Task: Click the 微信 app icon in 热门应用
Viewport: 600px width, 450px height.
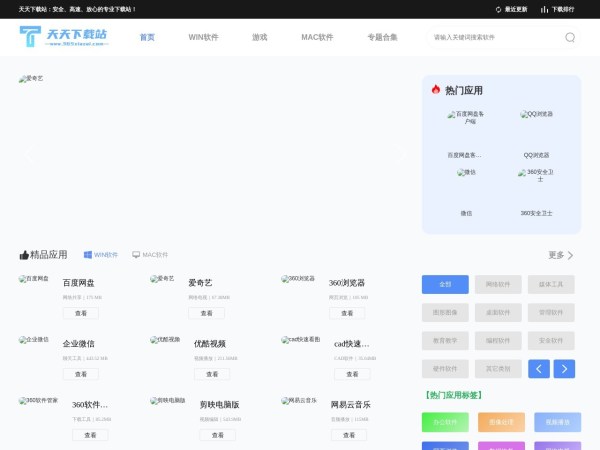Action: pyautogui.click(x=466, y=173)
